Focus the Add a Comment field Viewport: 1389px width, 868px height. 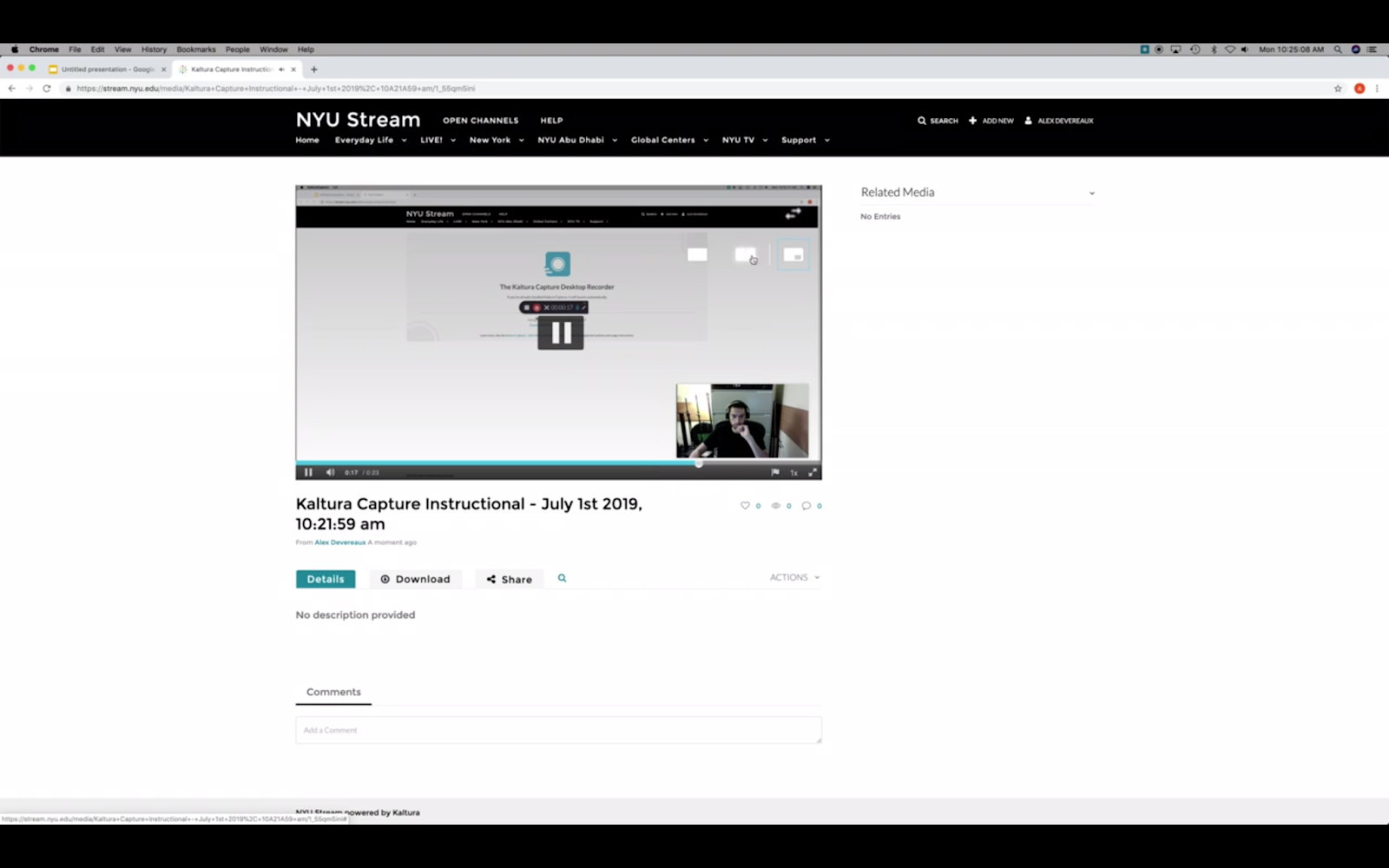click(x=558, y=730)
